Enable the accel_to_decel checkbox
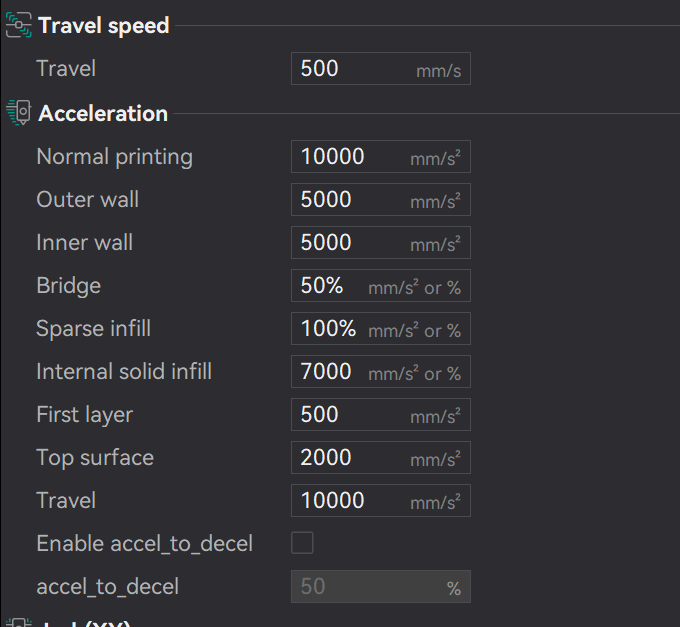This screenshot has width=680, height=627. pyautogui.click(x=302, y=543)
